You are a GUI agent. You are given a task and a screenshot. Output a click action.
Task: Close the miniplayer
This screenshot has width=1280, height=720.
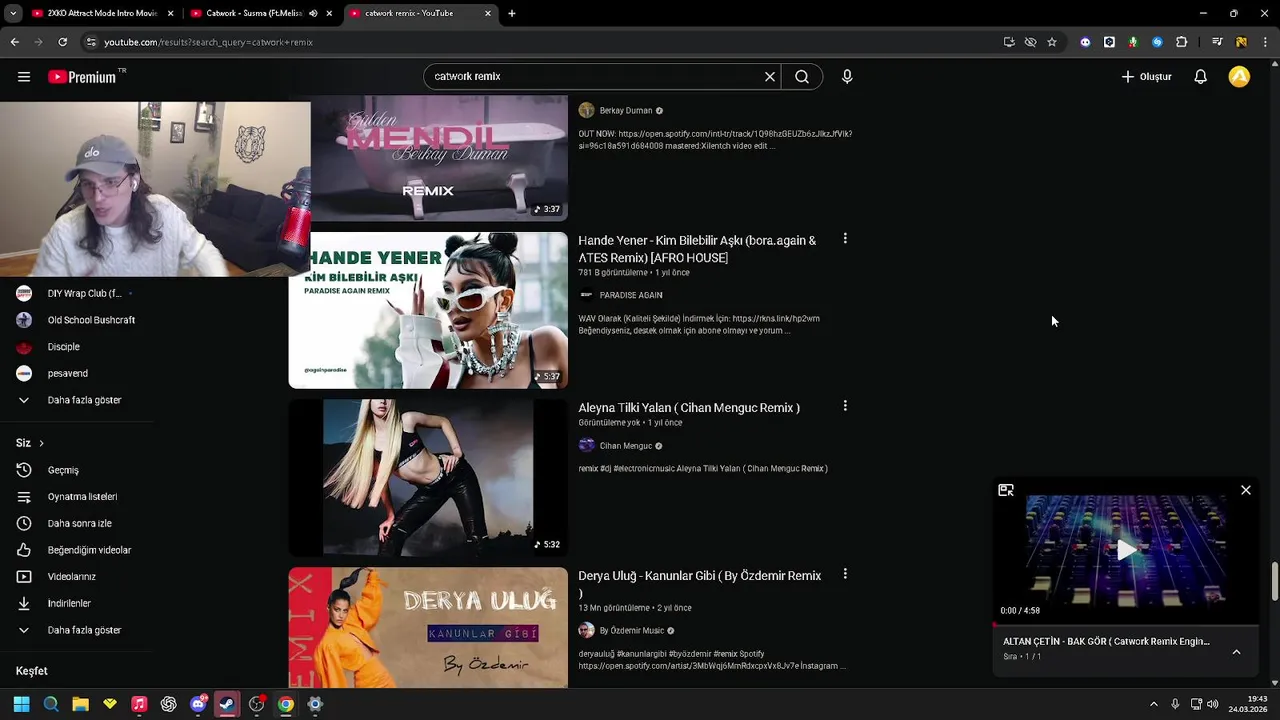tap(1246, 490)
